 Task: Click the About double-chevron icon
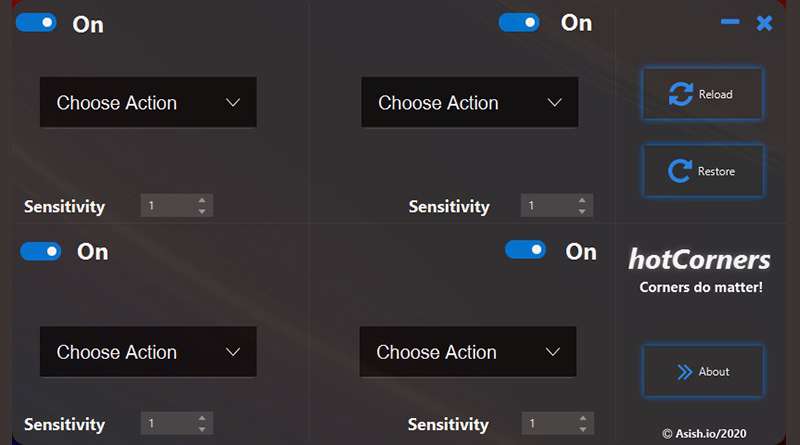(684, 372)
